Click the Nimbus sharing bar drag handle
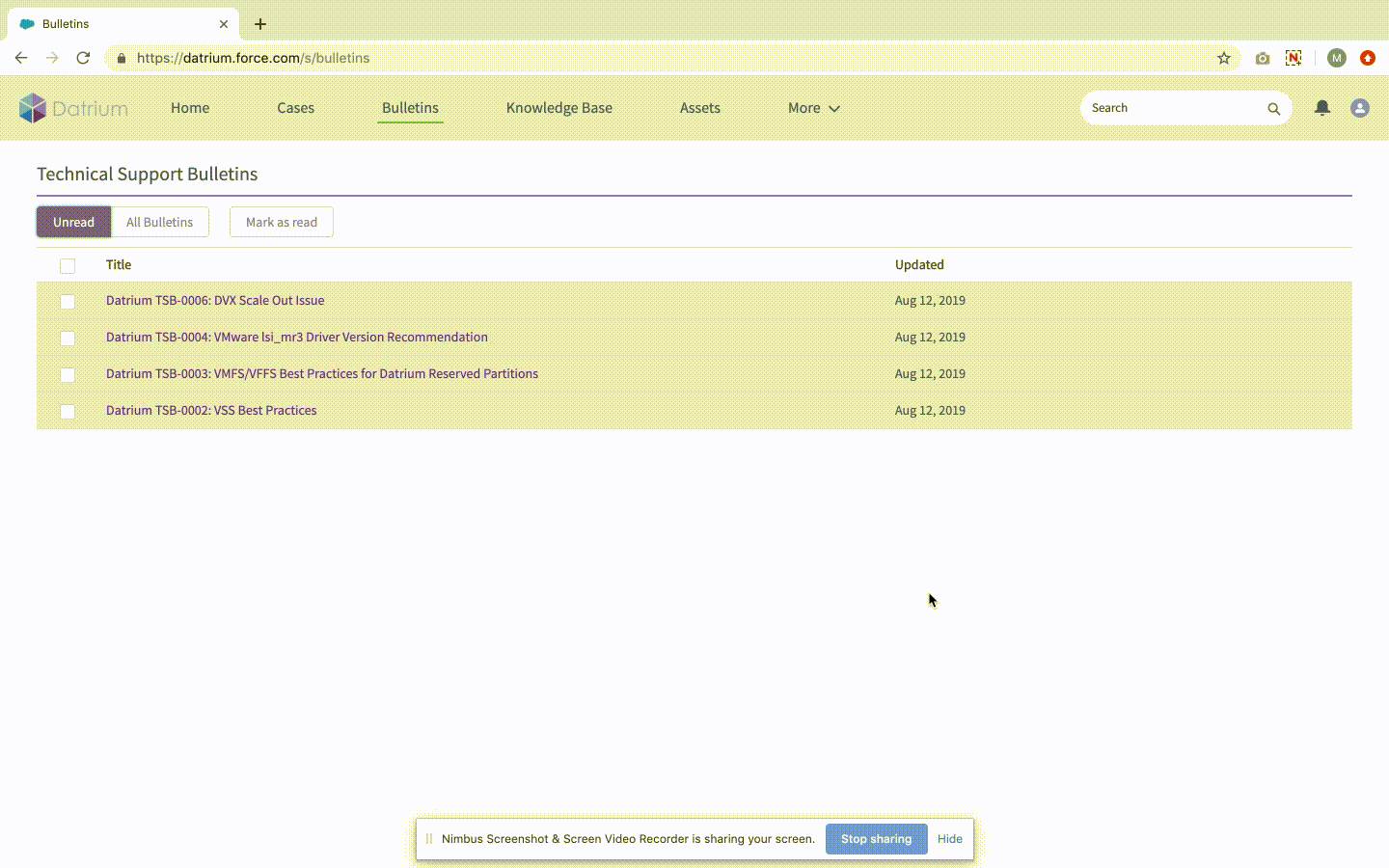This screenshot has width=1389, height=868. pos(429,839)
